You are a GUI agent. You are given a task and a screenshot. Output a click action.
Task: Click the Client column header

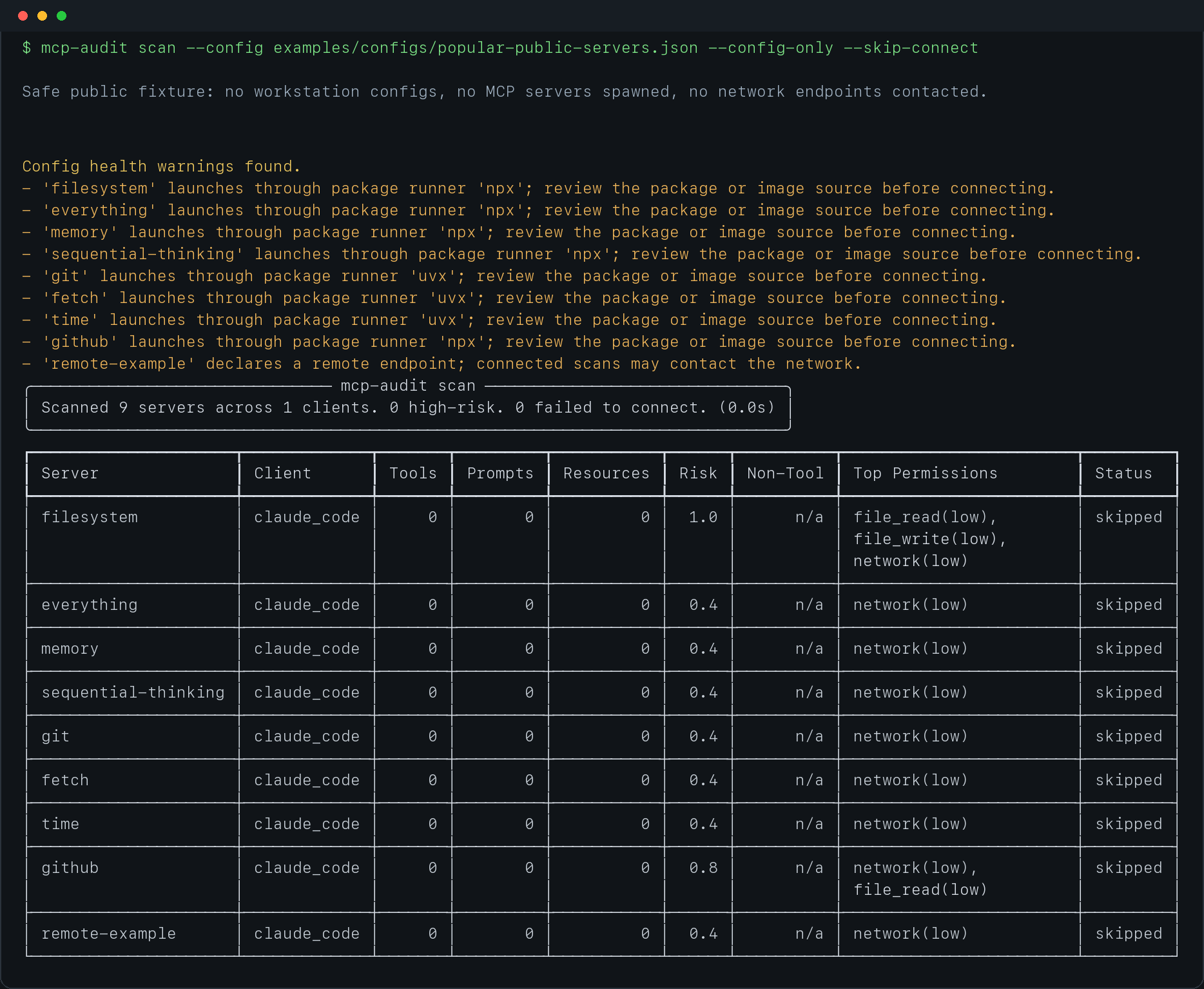tap(282, 473)
